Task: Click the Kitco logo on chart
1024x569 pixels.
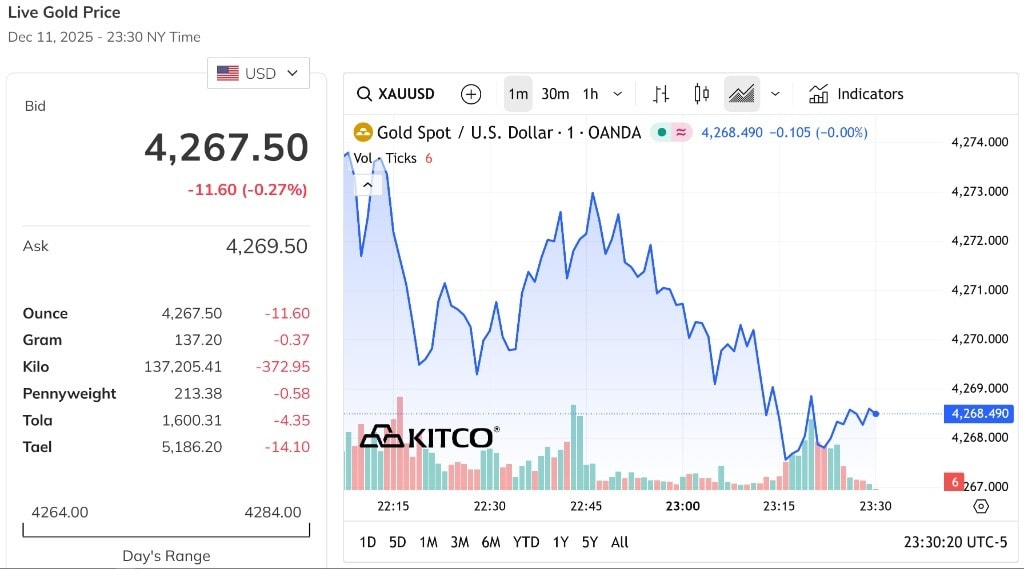Action: (x=428, y=437)
